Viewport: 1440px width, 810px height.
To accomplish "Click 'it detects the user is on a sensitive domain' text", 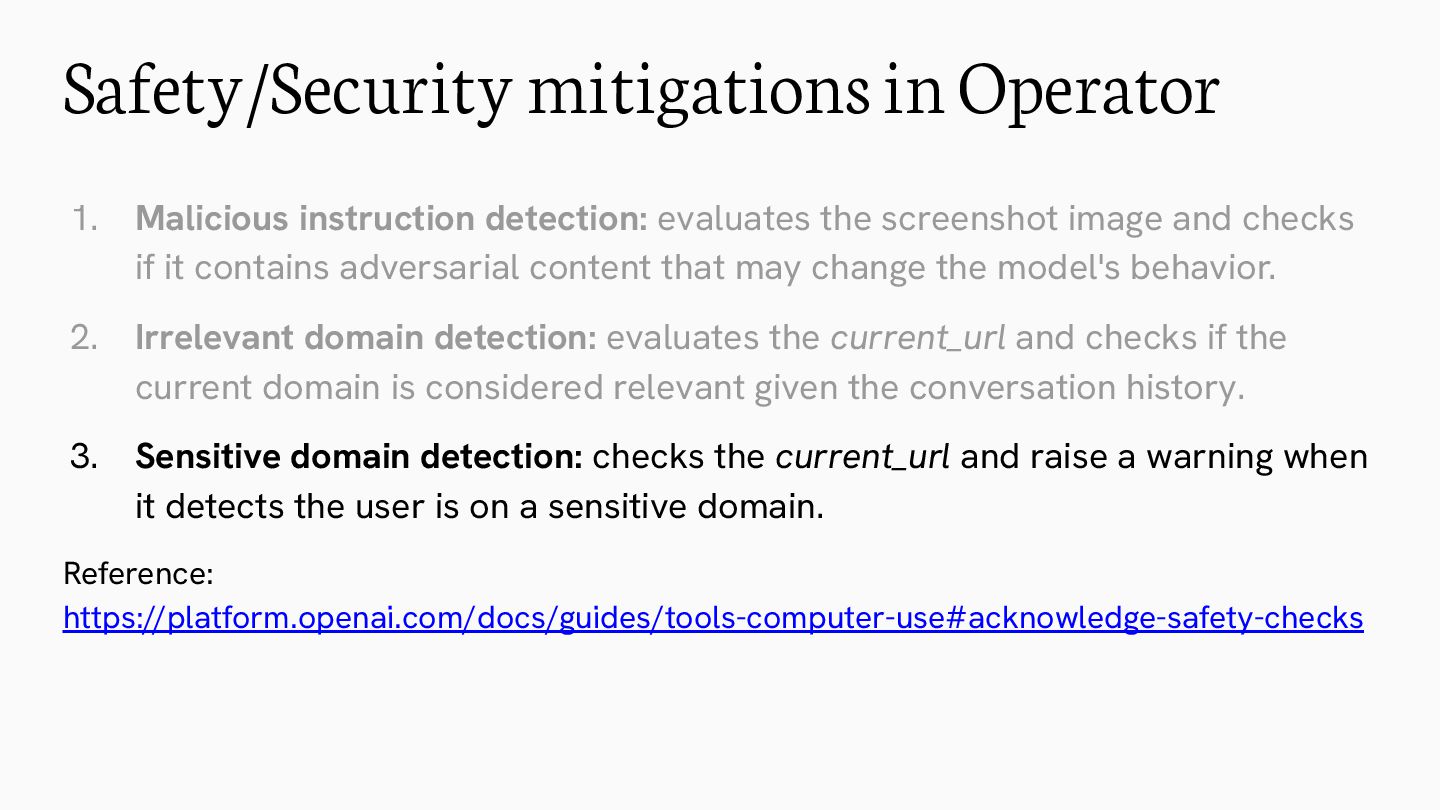I will point(479,506).
